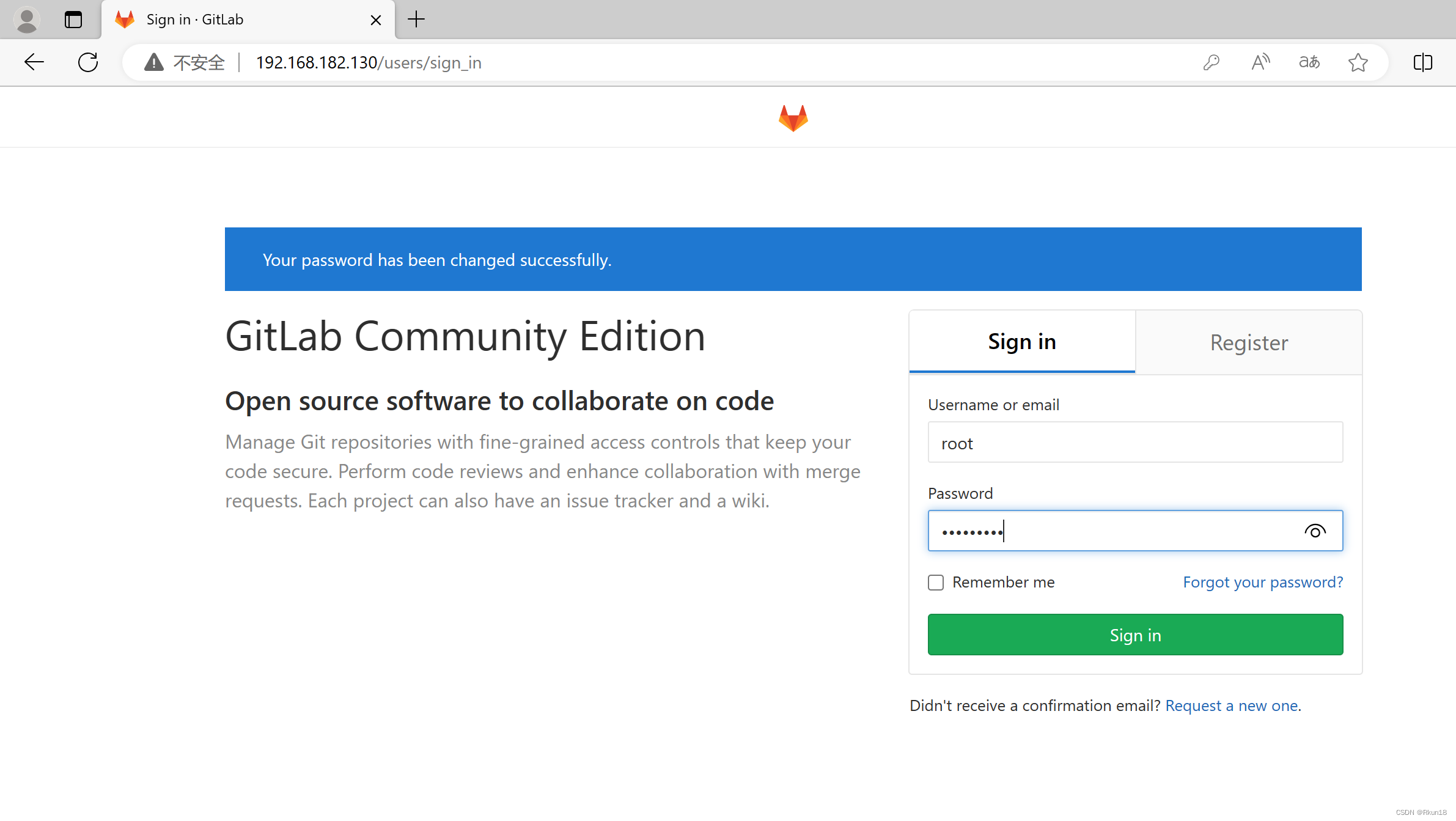Click the not secure warning icon
The image size is (1456, 821).
coord(154,62)
